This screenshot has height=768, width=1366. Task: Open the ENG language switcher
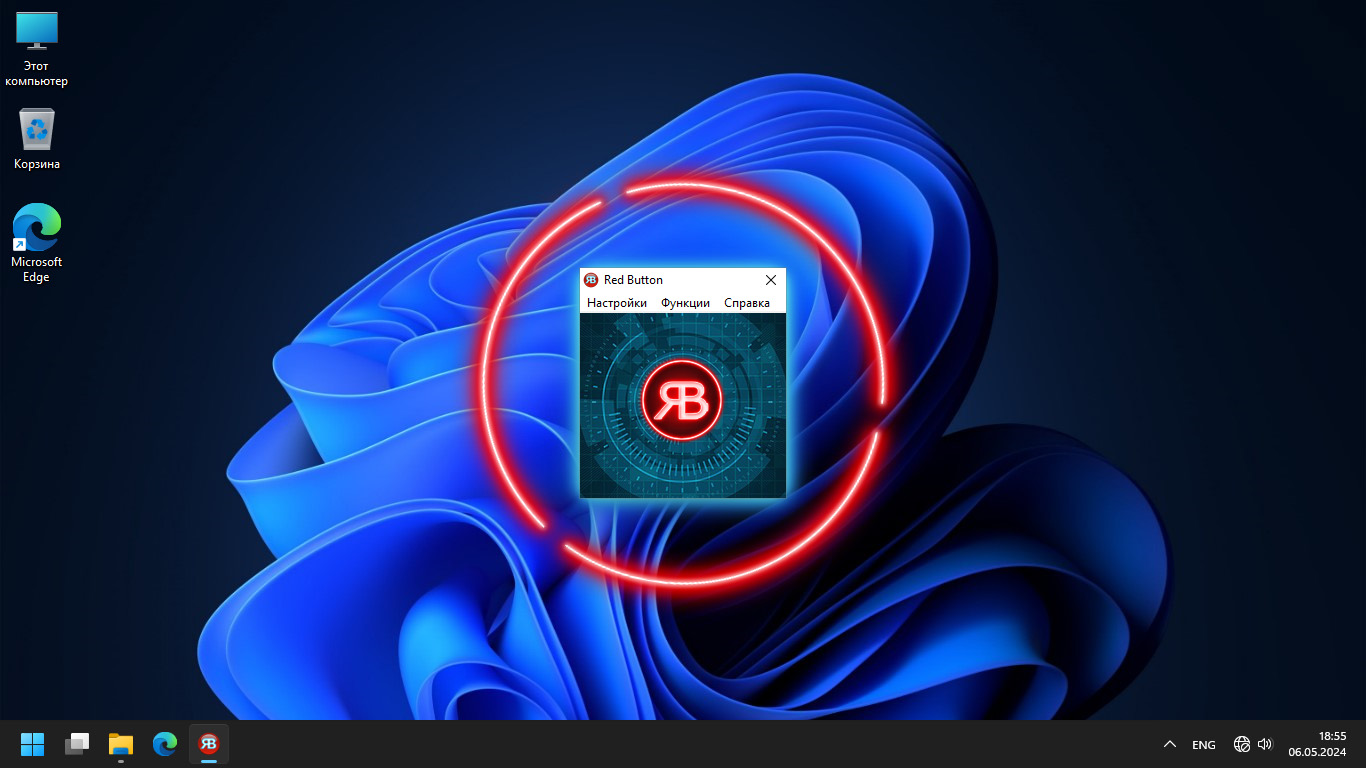1204,745
